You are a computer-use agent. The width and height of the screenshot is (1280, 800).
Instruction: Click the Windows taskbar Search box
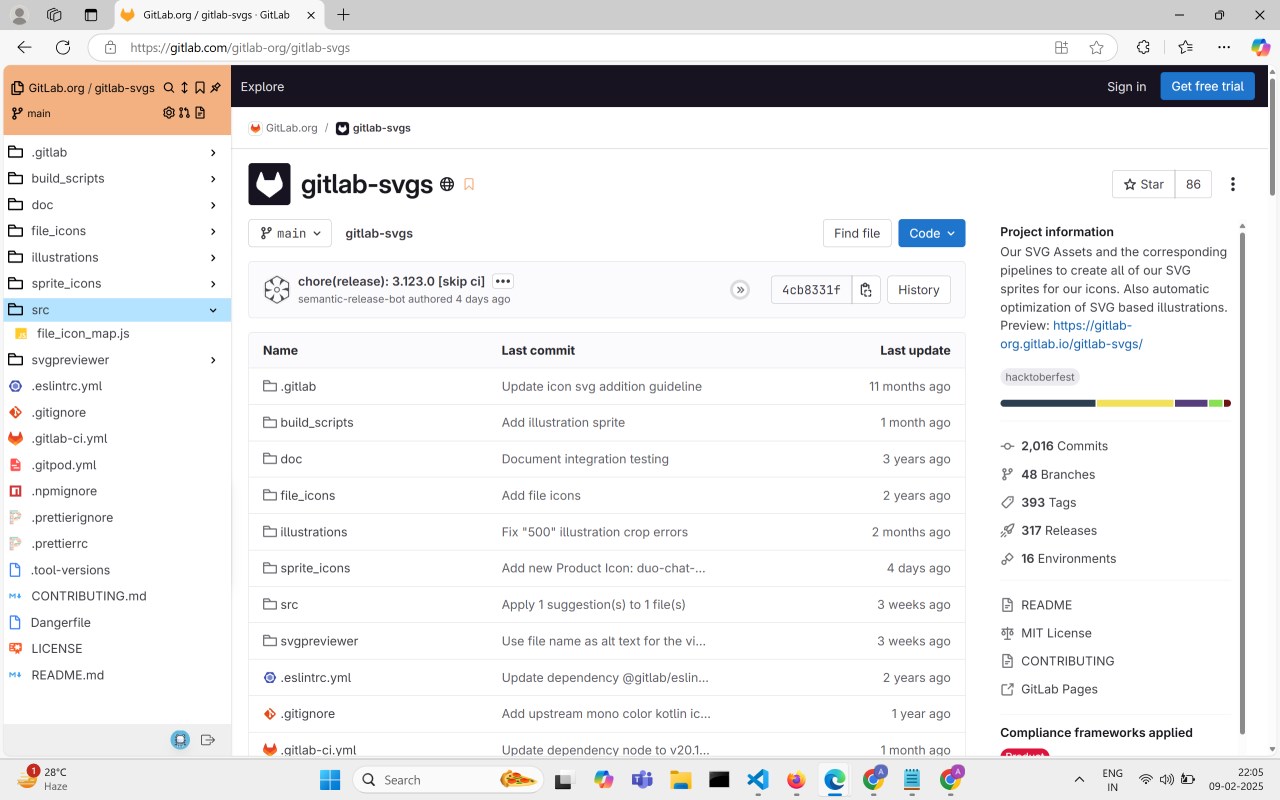click(447, 779)
